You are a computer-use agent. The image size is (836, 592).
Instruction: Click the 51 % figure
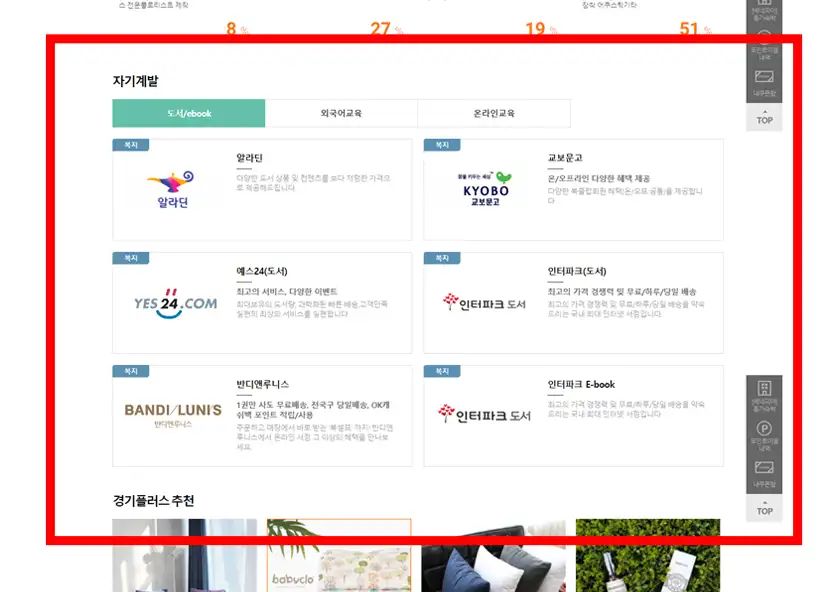[x=695, y=28]
